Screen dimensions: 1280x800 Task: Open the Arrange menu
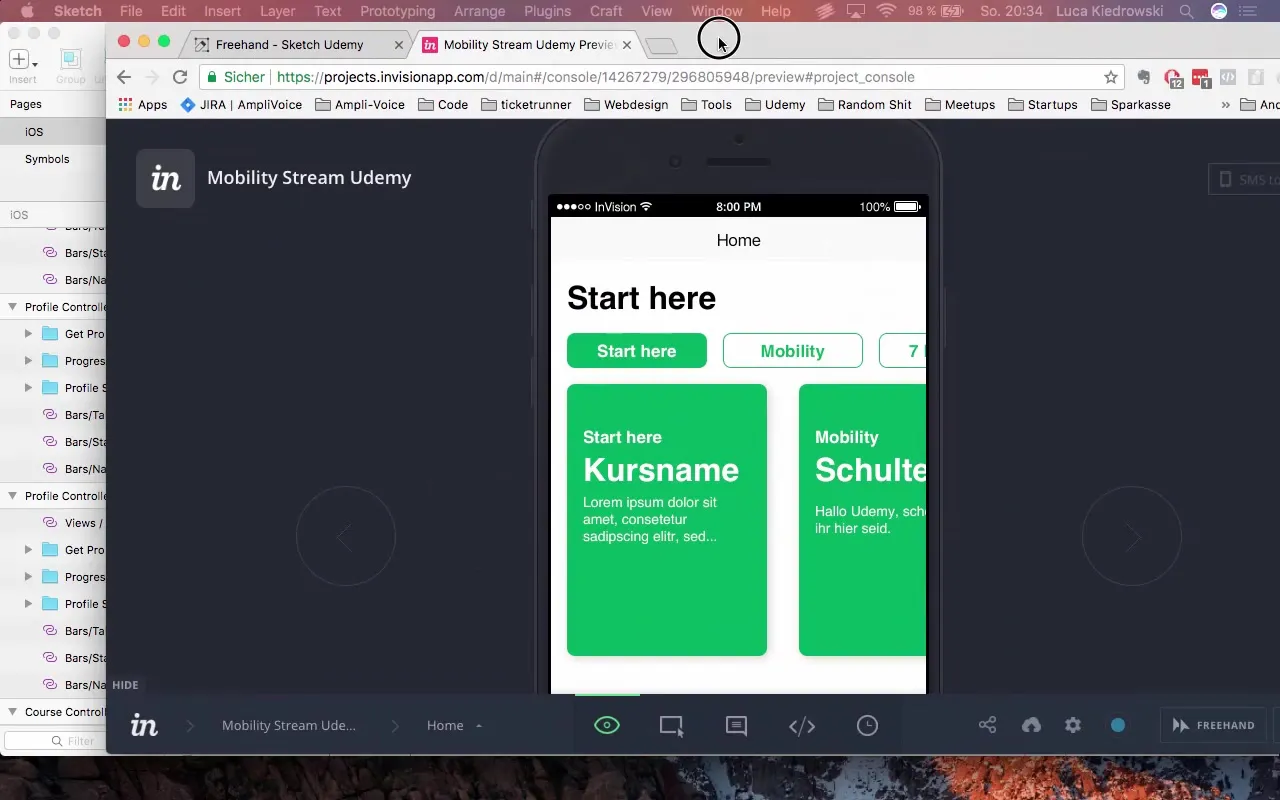click(x=479, y=11)
